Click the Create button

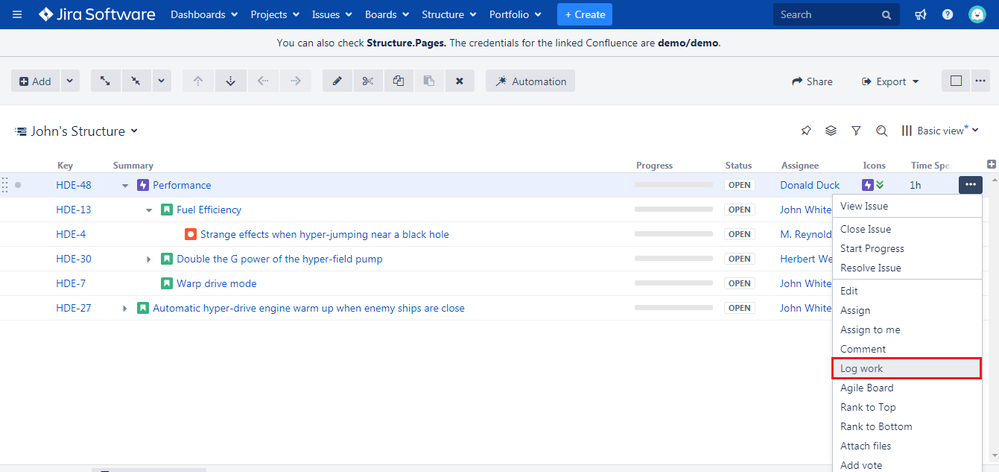(x=585, y=14)
